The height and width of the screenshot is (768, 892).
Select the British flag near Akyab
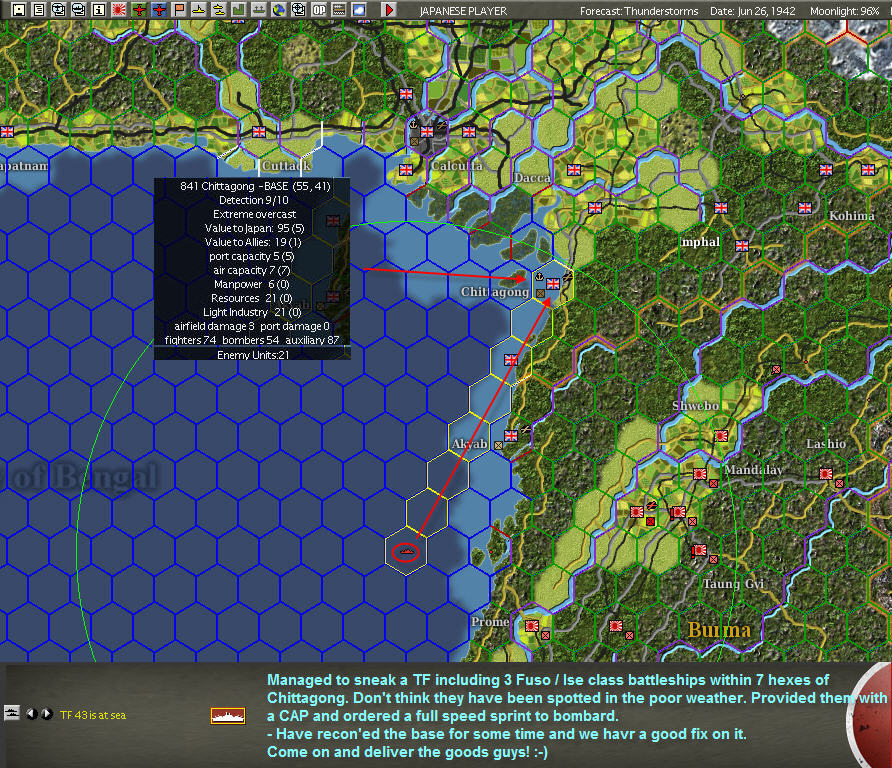(x=511, y=436)
